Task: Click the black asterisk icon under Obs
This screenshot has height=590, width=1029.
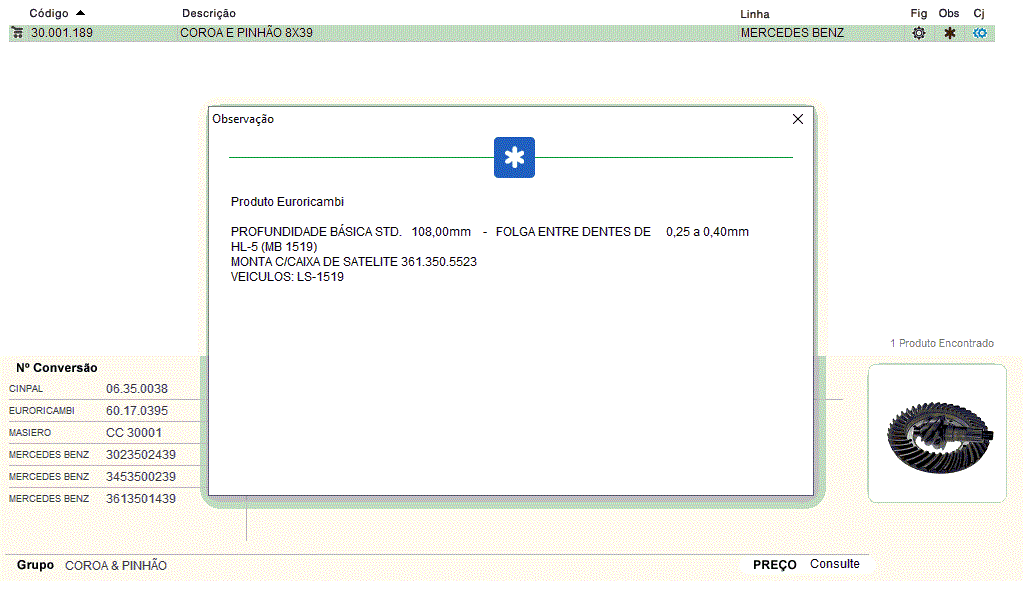Action: pyautogui.click(x=949, y=33)
